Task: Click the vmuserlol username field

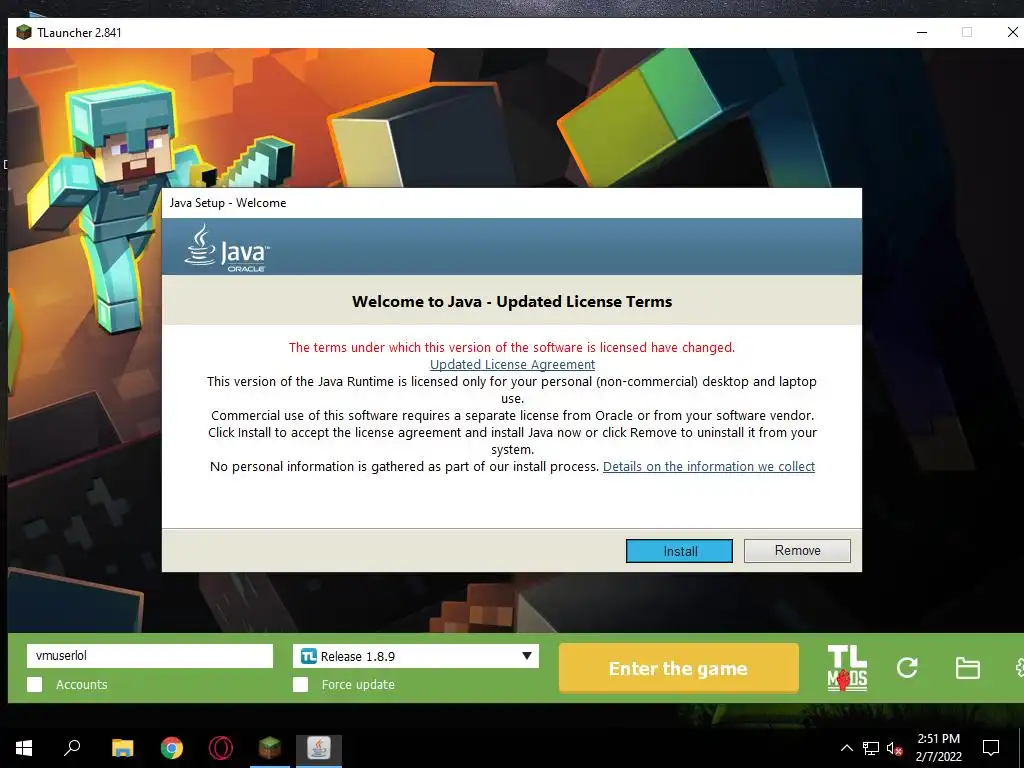Action: point(150,656)
